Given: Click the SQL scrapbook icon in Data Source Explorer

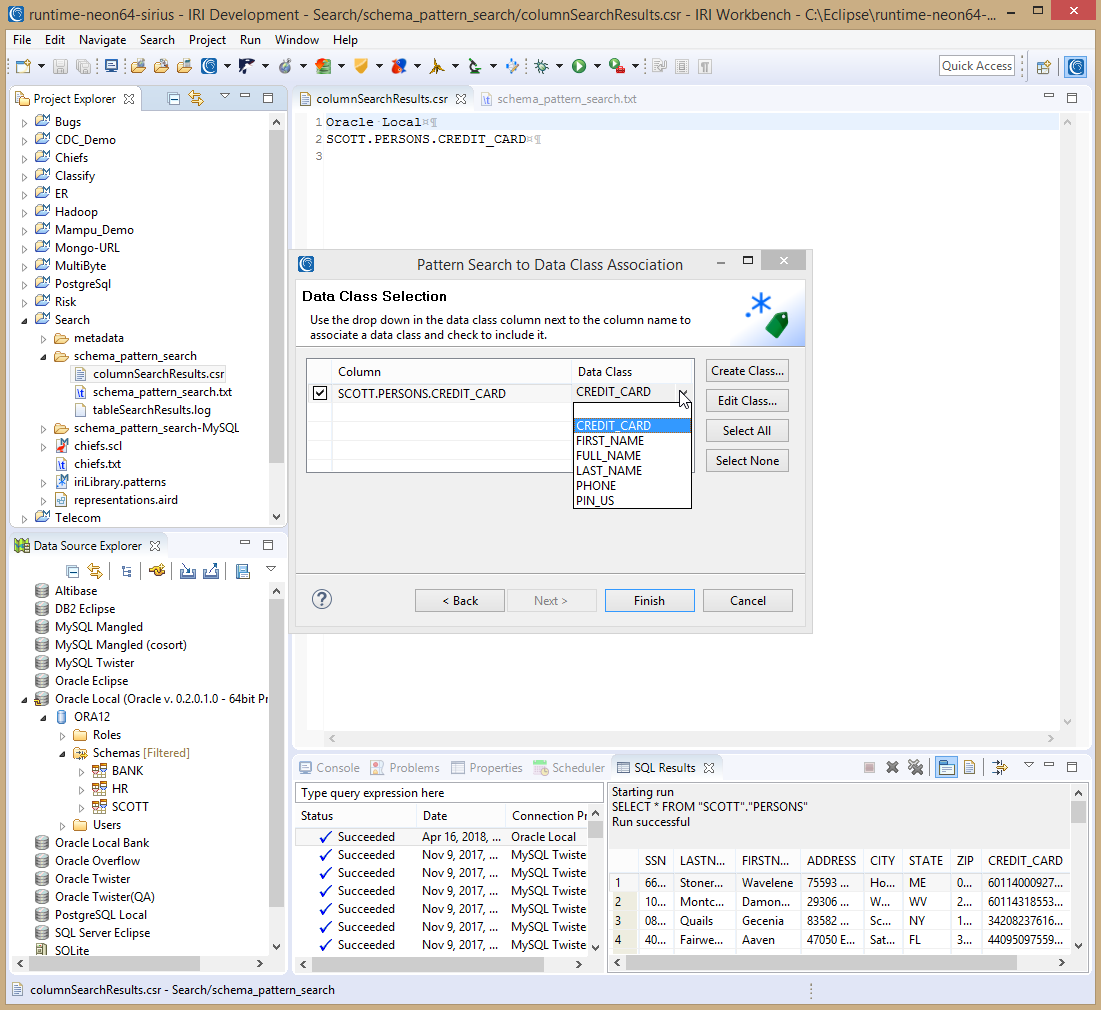Looking at the screenshot, I should [x=243, y=571].
